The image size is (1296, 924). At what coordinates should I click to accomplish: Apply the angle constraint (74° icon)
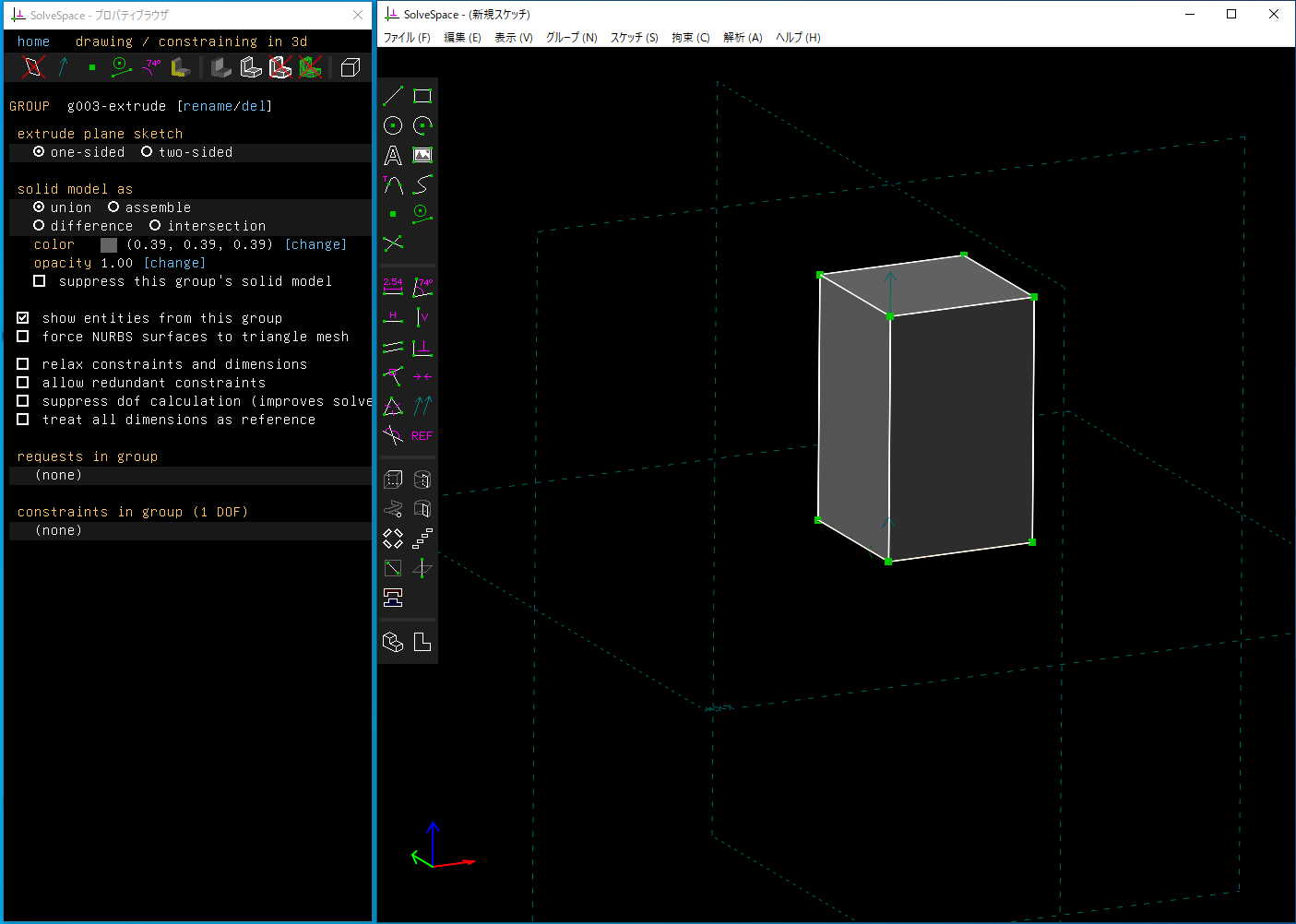tap(422, 287)
